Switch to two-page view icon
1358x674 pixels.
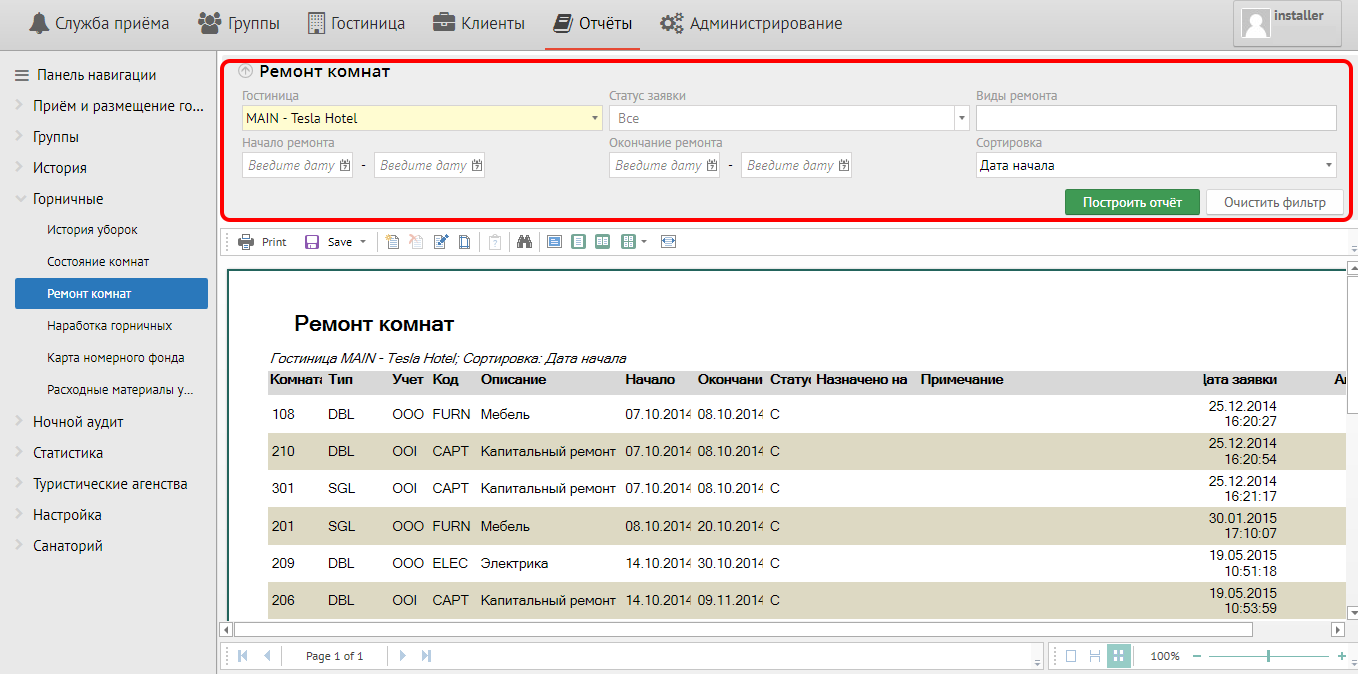602,242
